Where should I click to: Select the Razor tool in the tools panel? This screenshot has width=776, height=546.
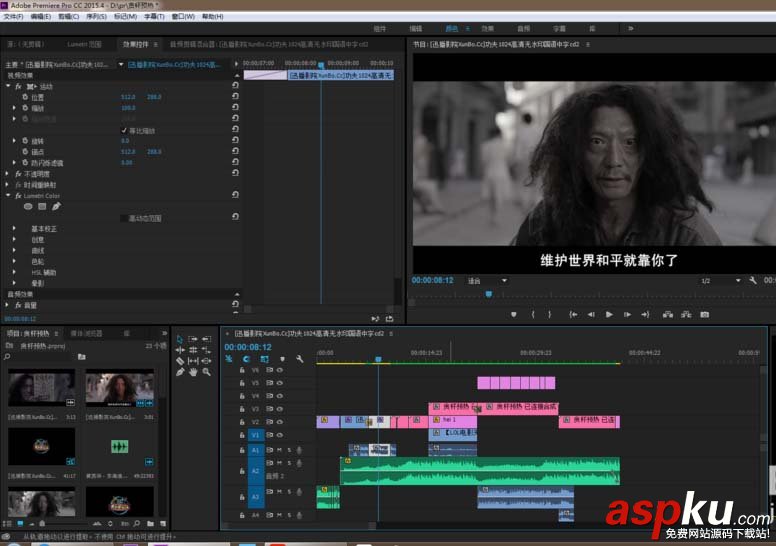180,361
